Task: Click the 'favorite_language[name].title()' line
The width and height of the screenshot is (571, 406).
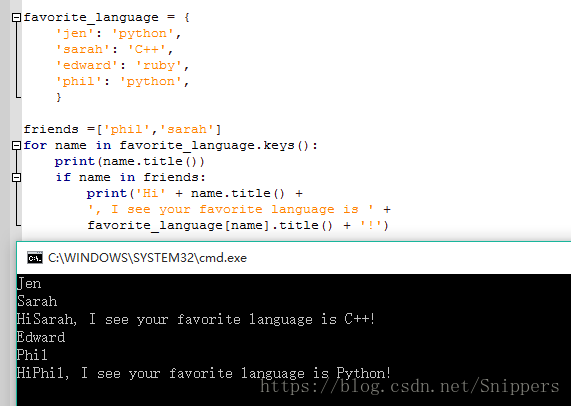Action: 238,225
